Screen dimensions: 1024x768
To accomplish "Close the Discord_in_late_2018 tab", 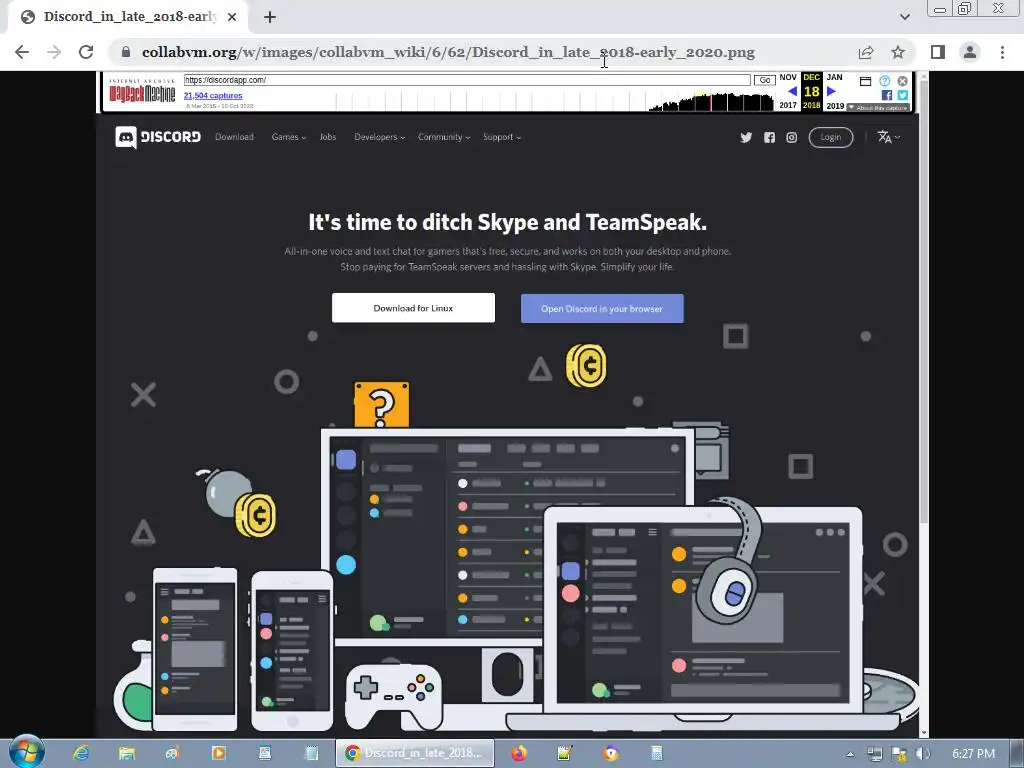I will click(x=232, y=17).
